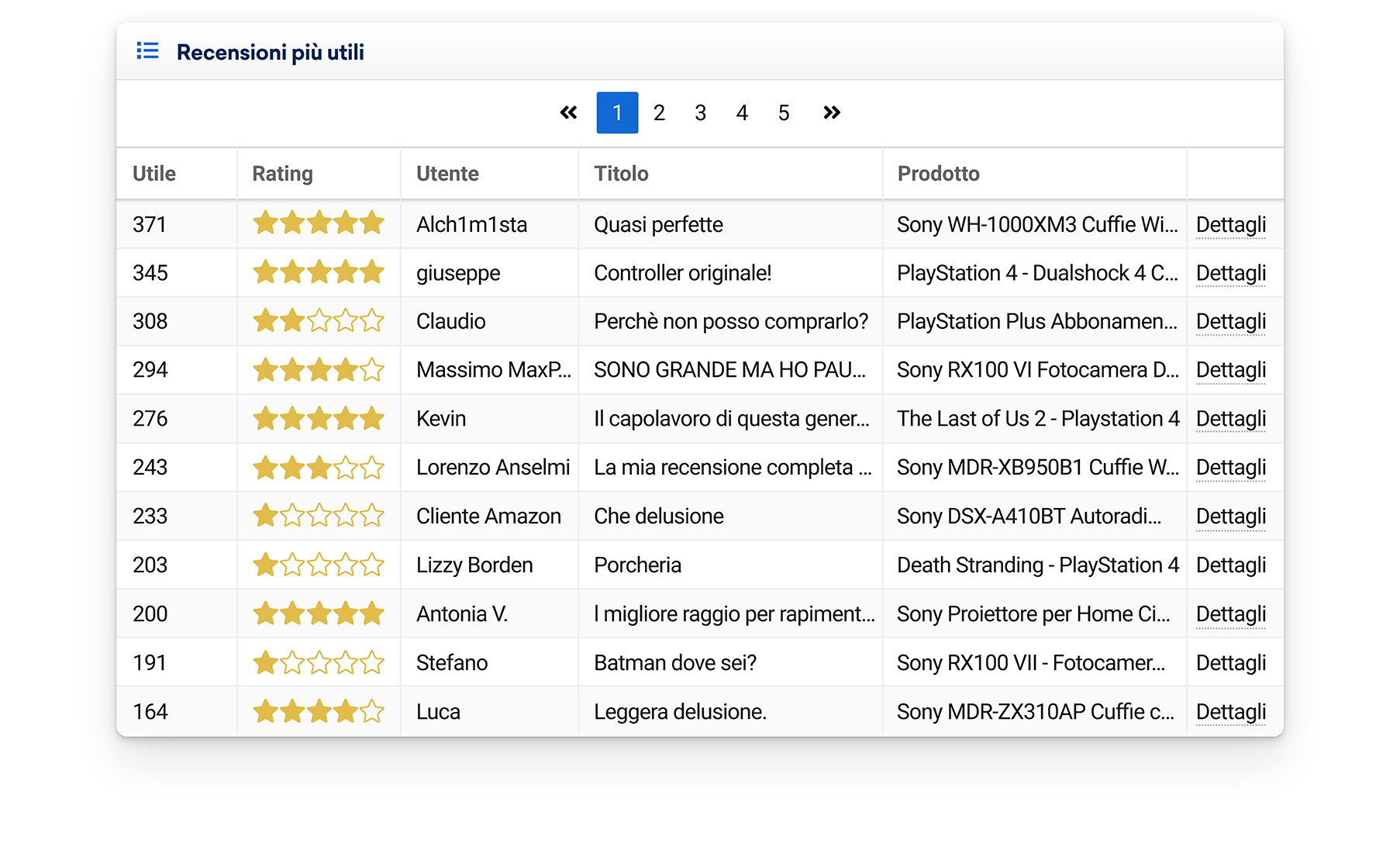Jump to last page with double-right arrows
Viewport: 1400px width, 850px height.
coord(831,112)
